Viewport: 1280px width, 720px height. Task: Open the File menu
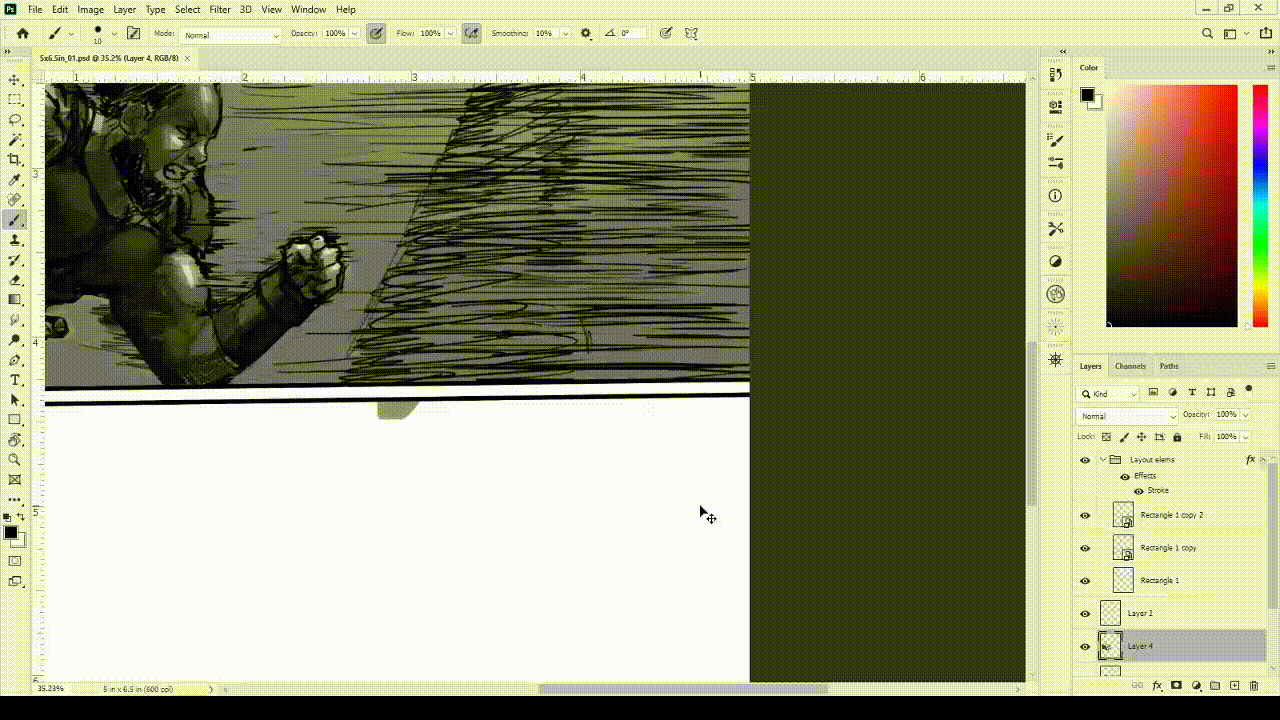click(35, 9)
